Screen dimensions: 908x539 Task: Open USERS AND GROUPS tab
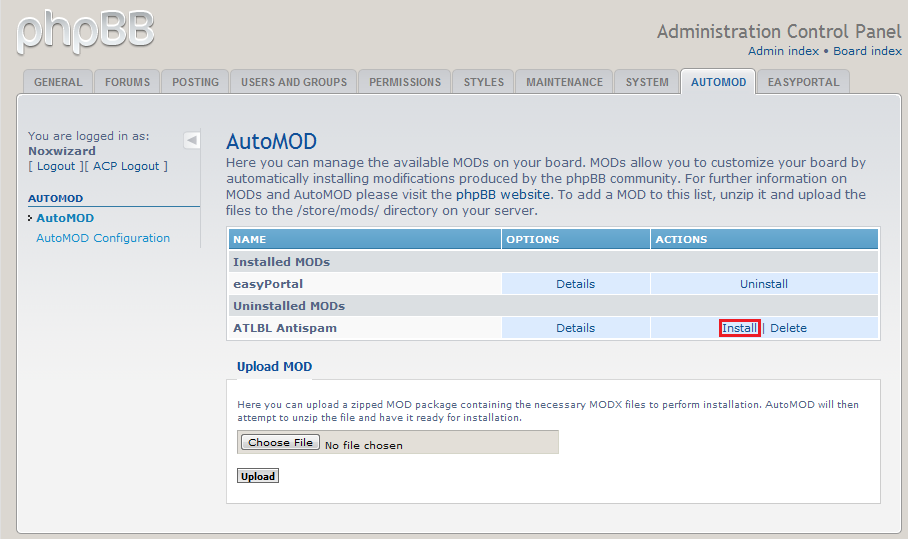pos(294,82)
